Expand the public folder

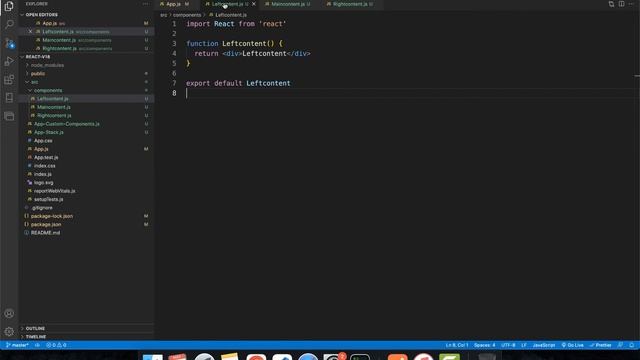tap(38, 74)
